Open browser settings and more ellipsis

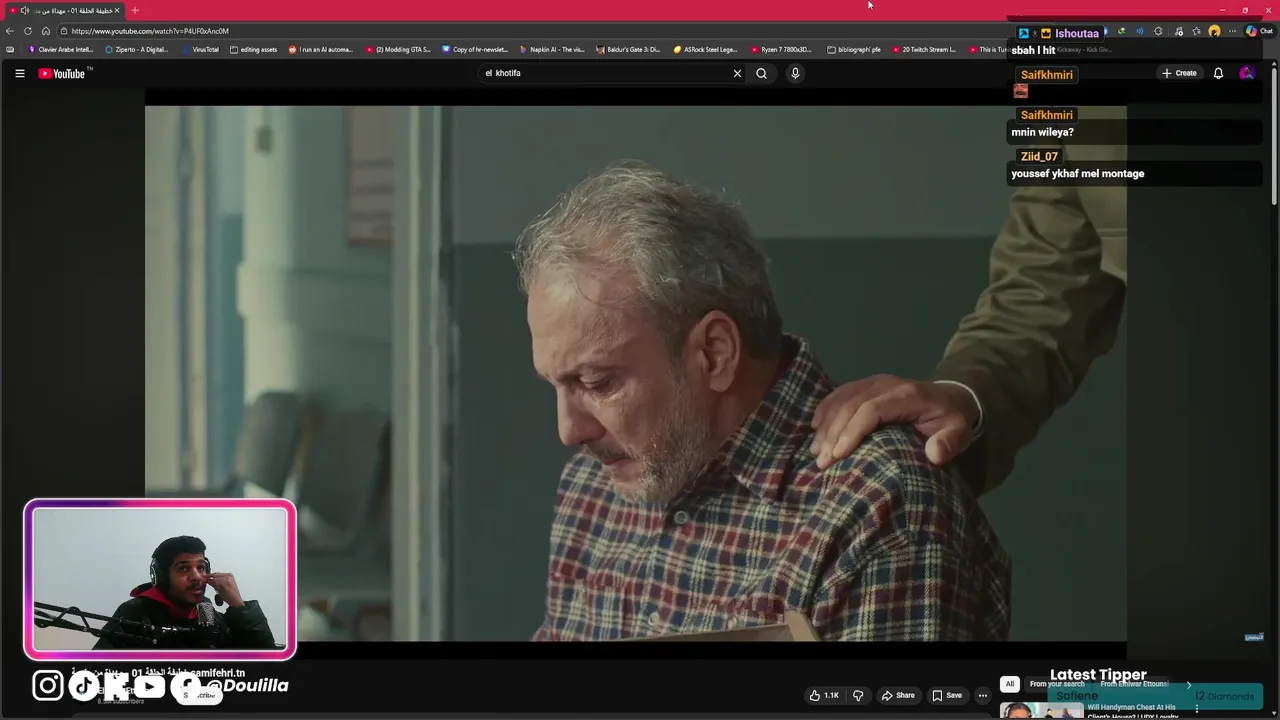tap(1231, 31)
